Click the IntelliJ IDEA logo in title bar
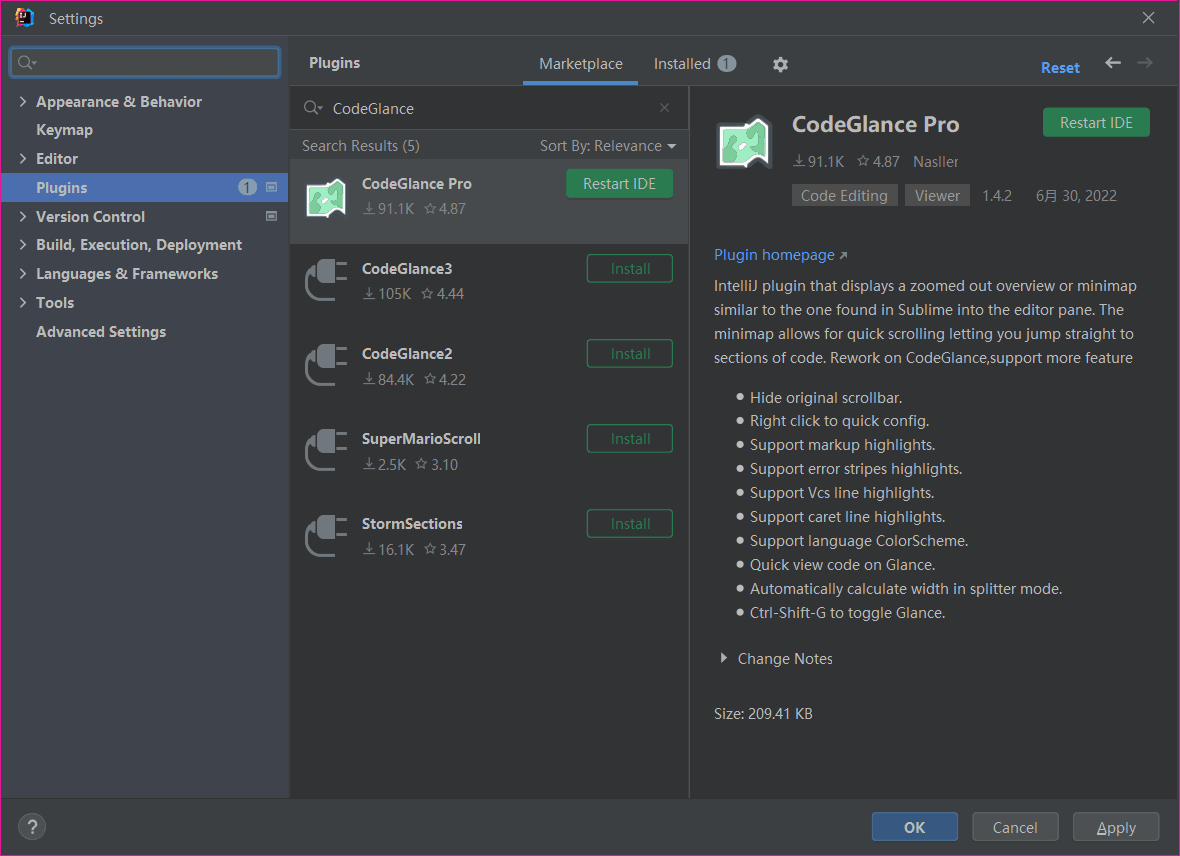 24,17
